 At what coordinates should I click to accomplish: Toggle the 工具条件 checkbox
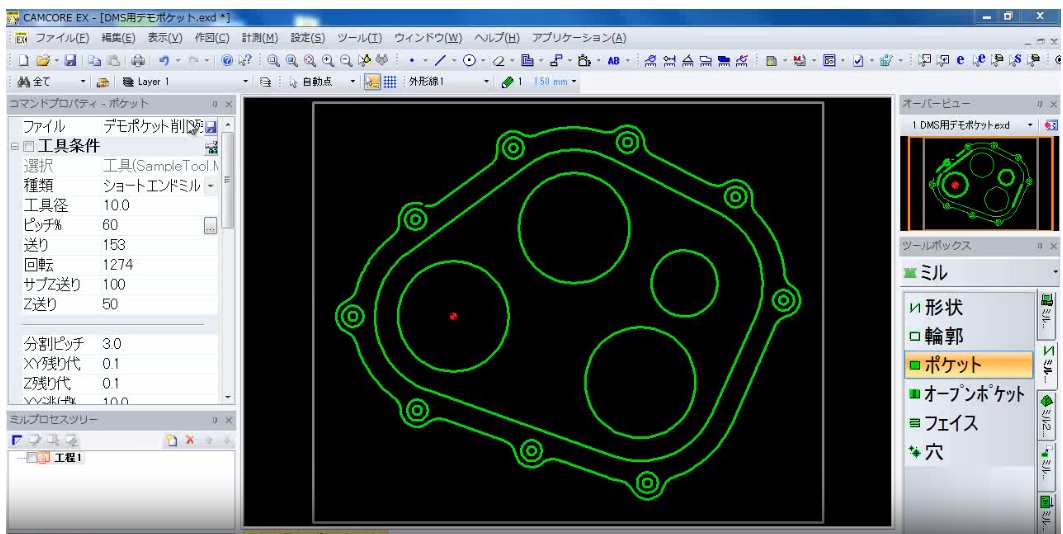pyautogui.click(x=28, y=147)
